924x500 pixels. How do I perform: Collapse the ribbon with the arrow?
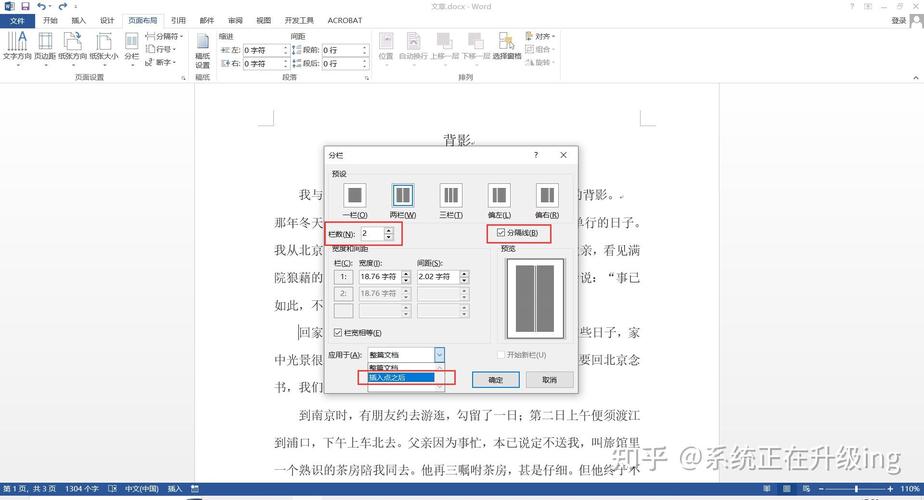click(x=916, y=78)
